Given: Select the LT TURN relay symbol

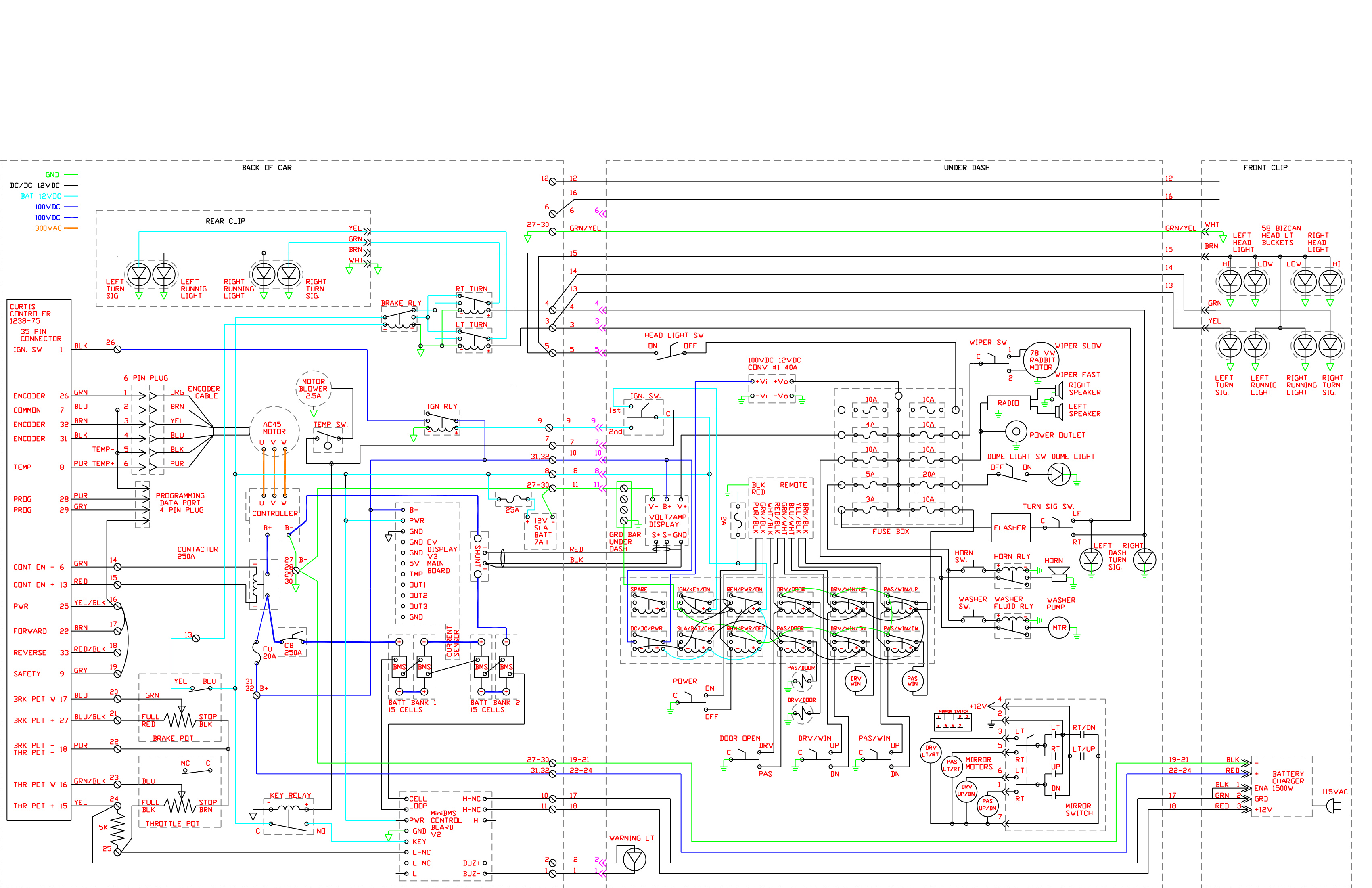Looking at the screenshot, I should click(x=474, y=341).
